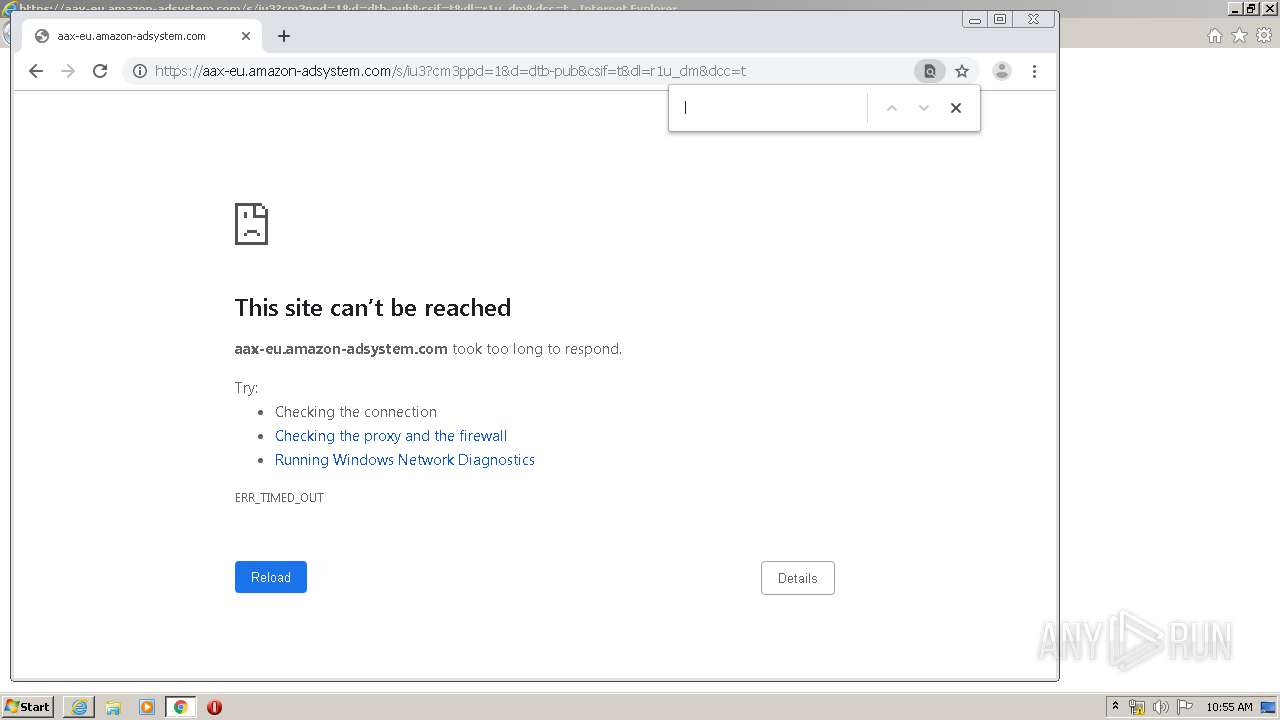
Task: Click the Action Center flag icon
Action: pyautogui.click(x=1185, y=707)
